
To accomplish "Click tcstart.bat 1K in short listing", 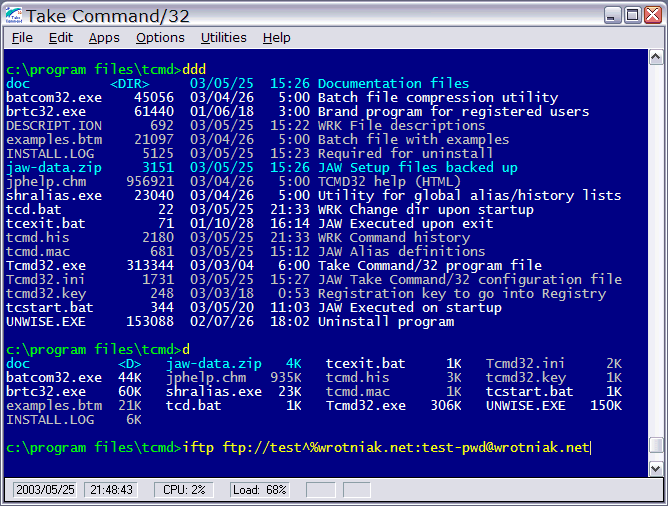I will tap(554, 391).
